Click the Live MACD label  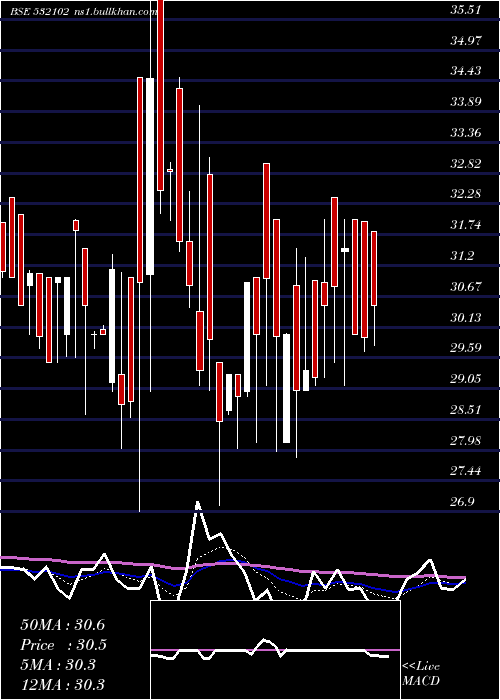(x=421, y=674)
